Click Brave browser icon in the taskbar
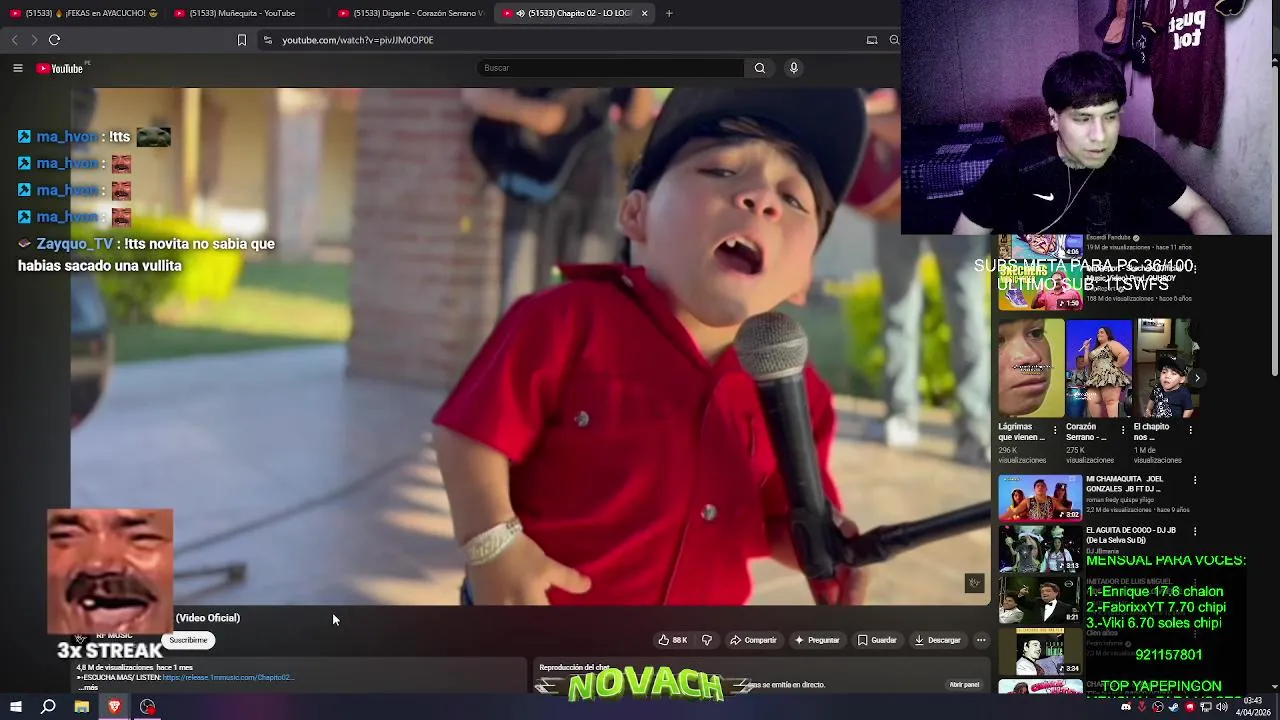 (x=114, y=707)
